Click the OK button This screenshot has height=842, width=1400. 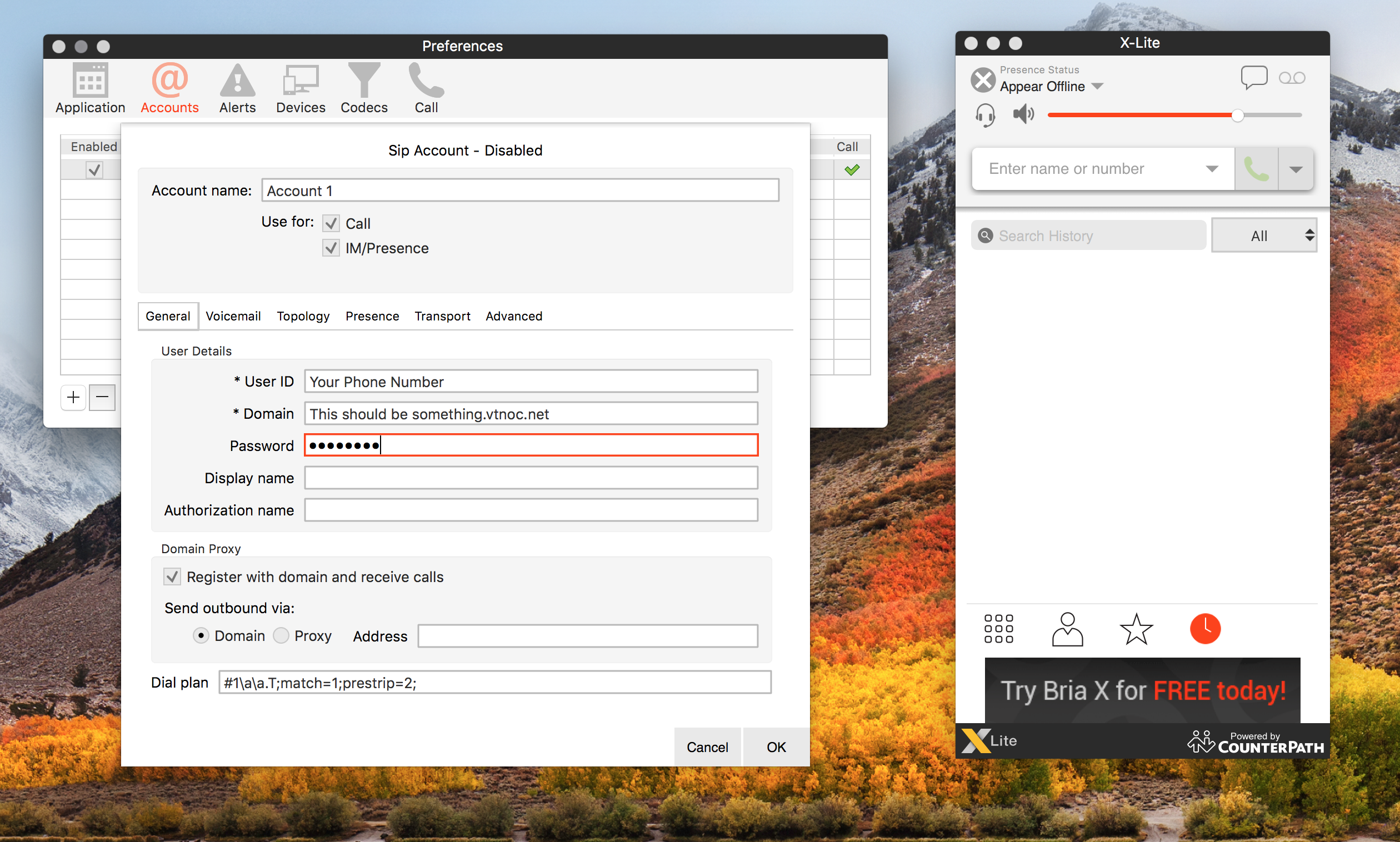click(776, 747)
